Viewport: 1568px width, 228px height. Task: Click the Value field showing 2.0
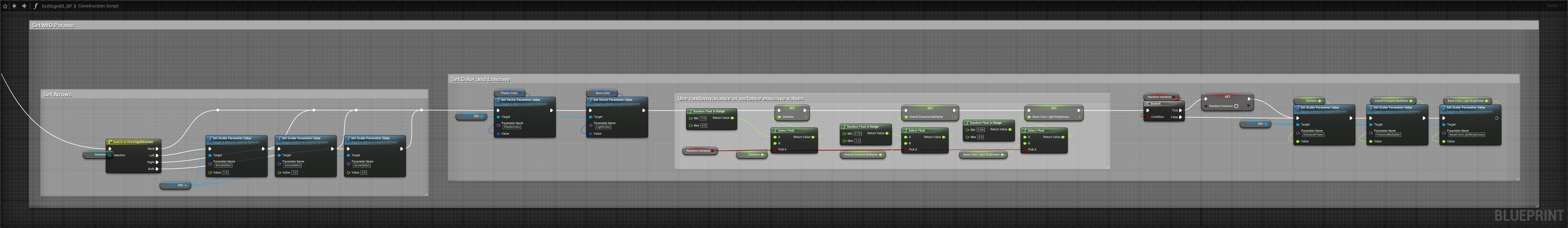[x=295, y=173]
